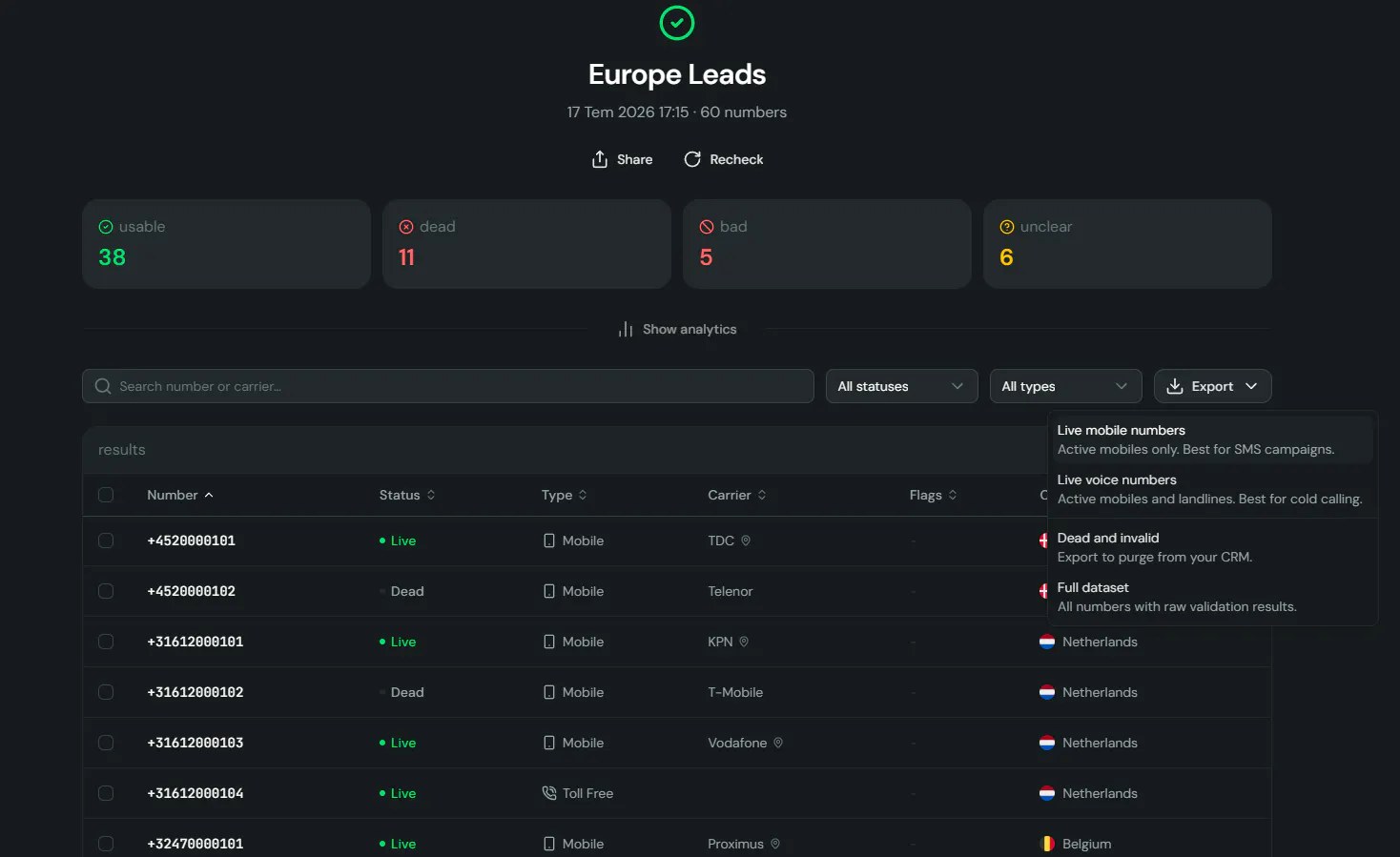
Task: Click the unclear question-mark icon on the summary card
Action: click(x=1007, y=227)
